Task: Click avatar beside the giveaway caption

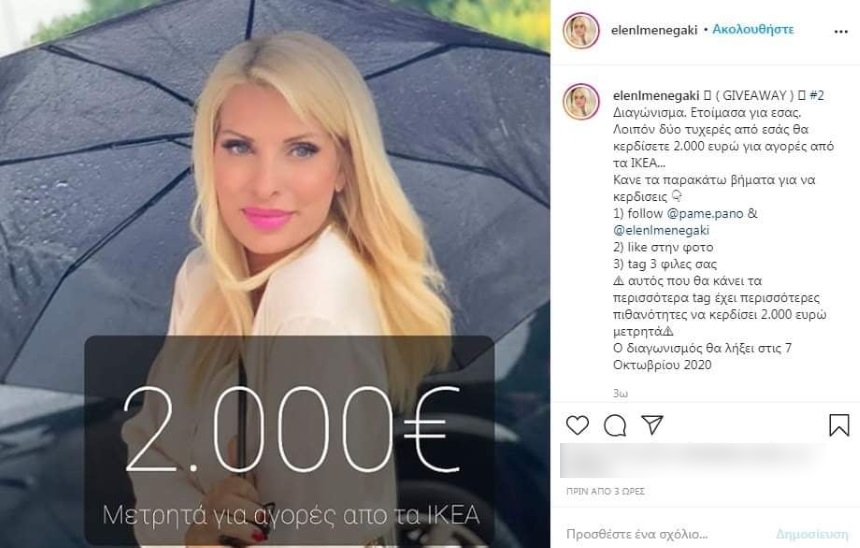Action: [x=581, y=102]
